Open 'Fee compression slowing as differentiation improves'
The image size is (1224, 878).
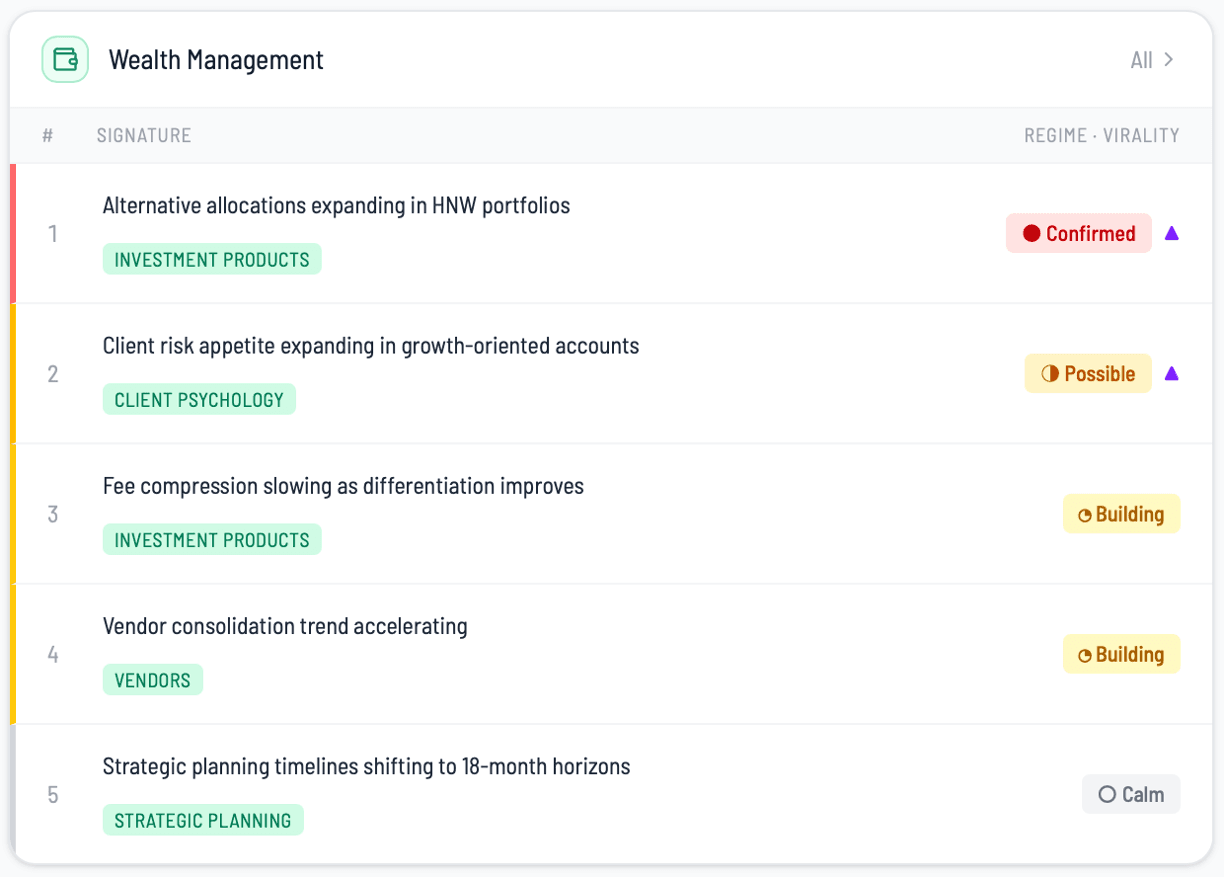click(x=343, y=486)
